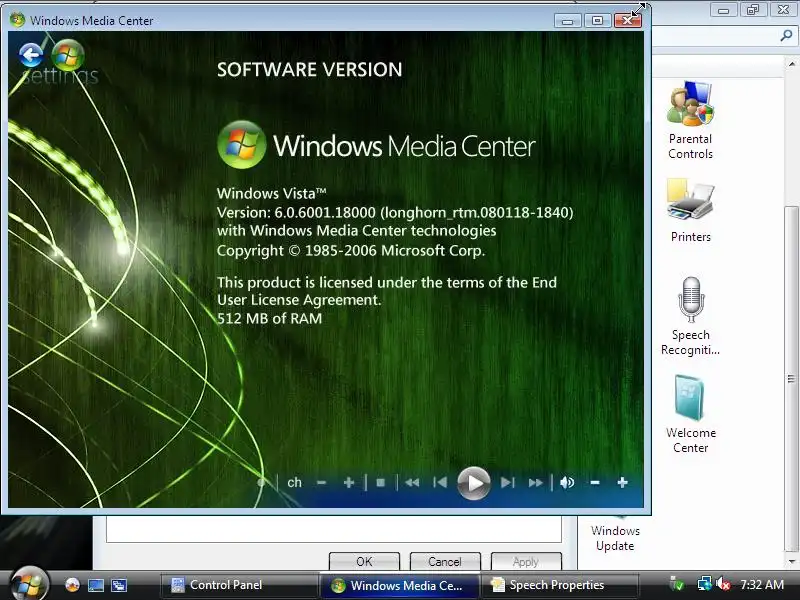Click the green Media Center start orb

[x=68, y=55]
